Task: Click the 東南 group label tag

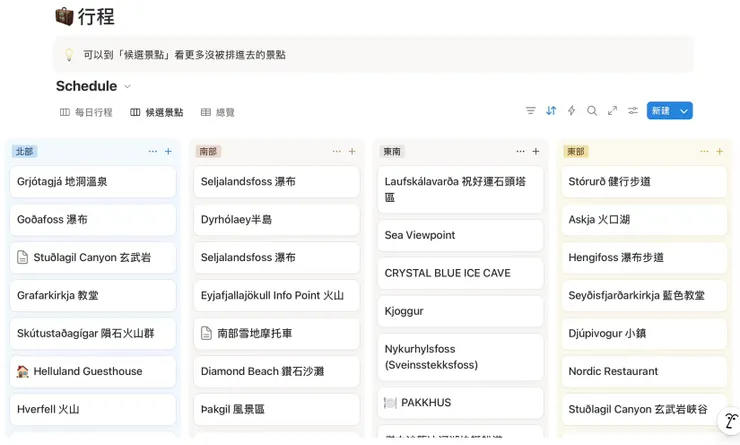Action: pos(392,151)
